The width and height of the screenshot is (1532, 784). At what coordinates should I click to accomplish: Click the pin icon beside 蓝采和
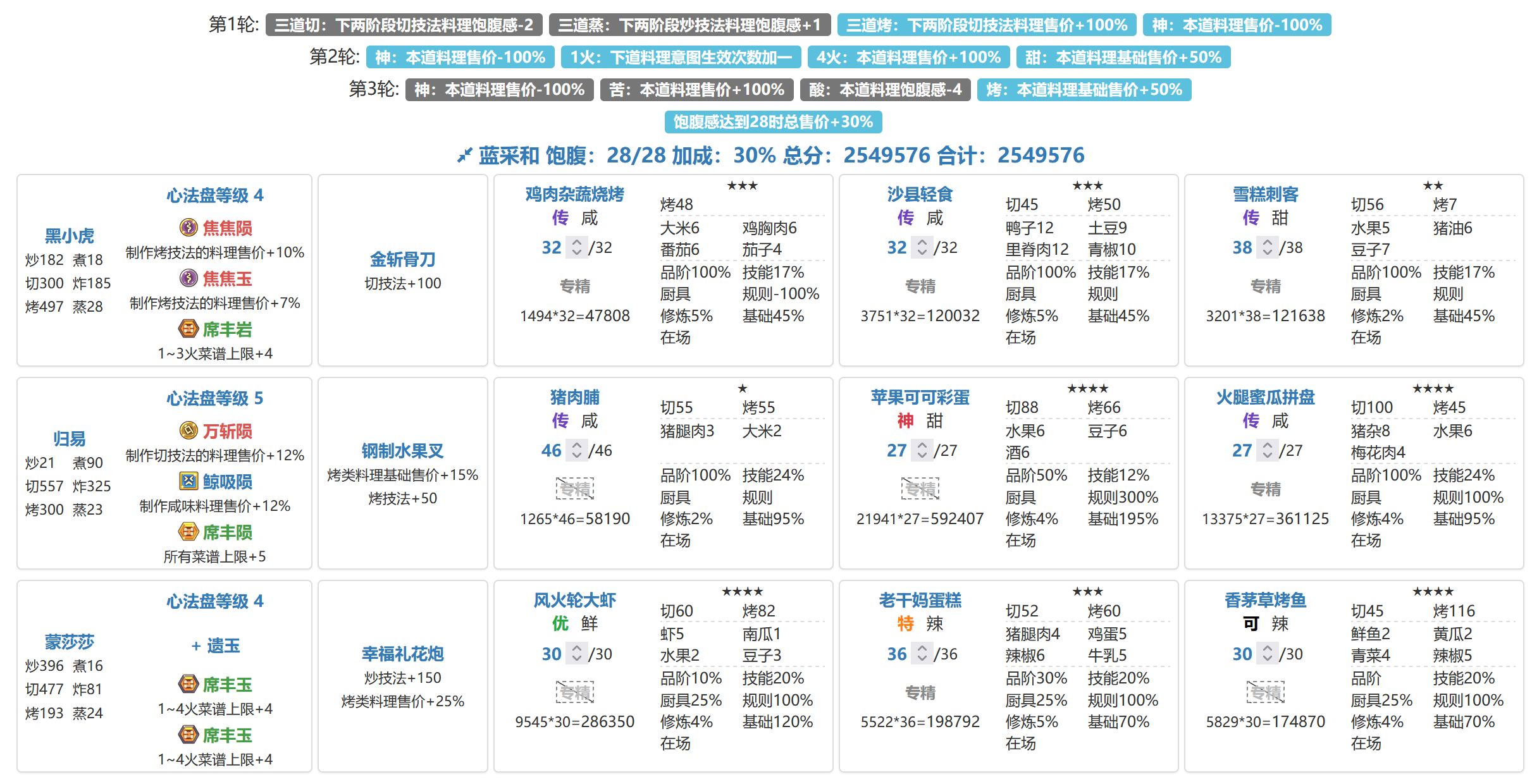tap(464, 155)
